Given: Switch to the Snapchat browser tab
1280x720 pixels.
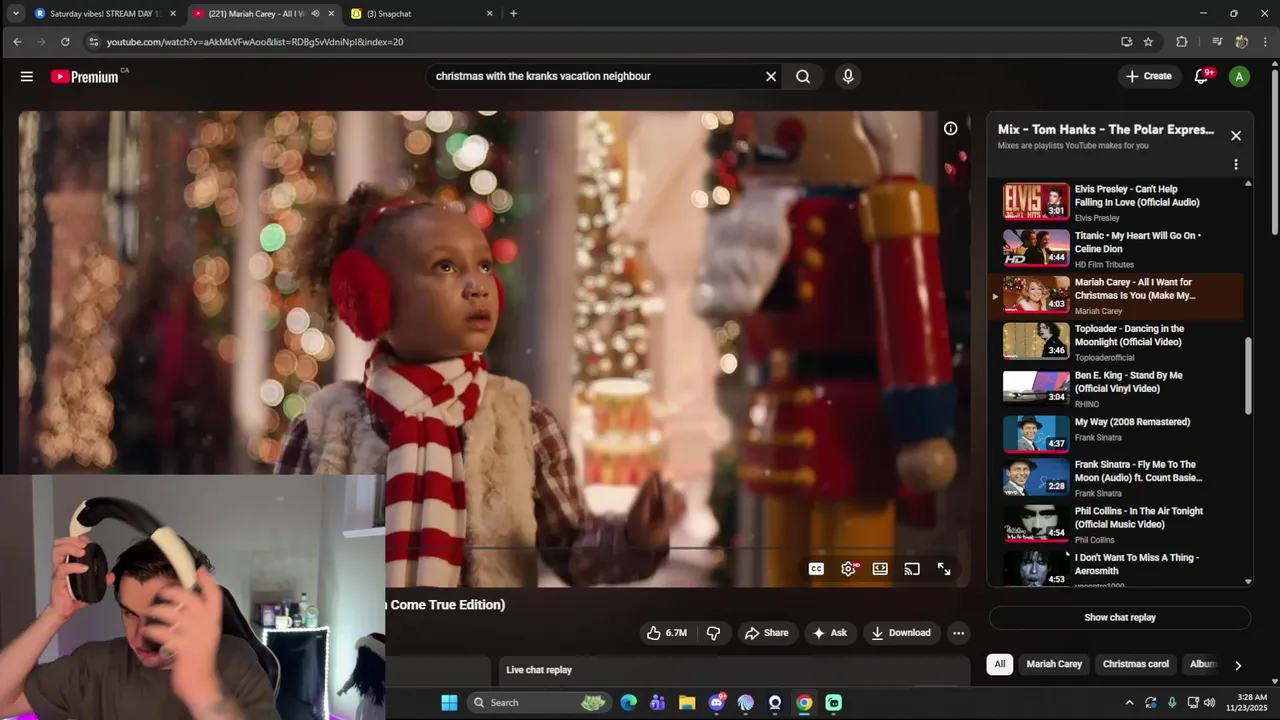Looking at the screenshot, I should [420, 14].
